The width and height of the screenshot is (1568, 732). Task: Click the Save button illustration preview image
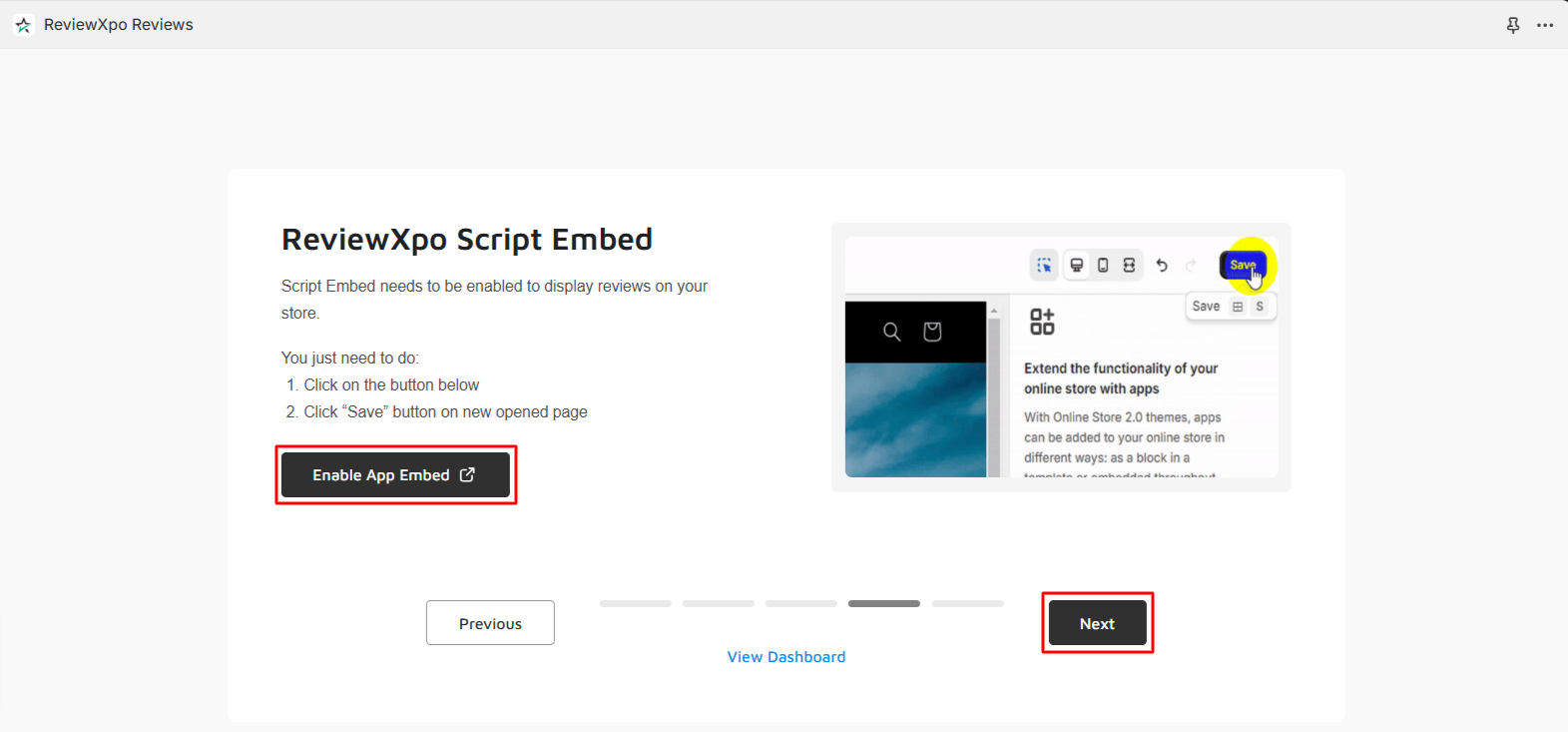point(1061,358)
